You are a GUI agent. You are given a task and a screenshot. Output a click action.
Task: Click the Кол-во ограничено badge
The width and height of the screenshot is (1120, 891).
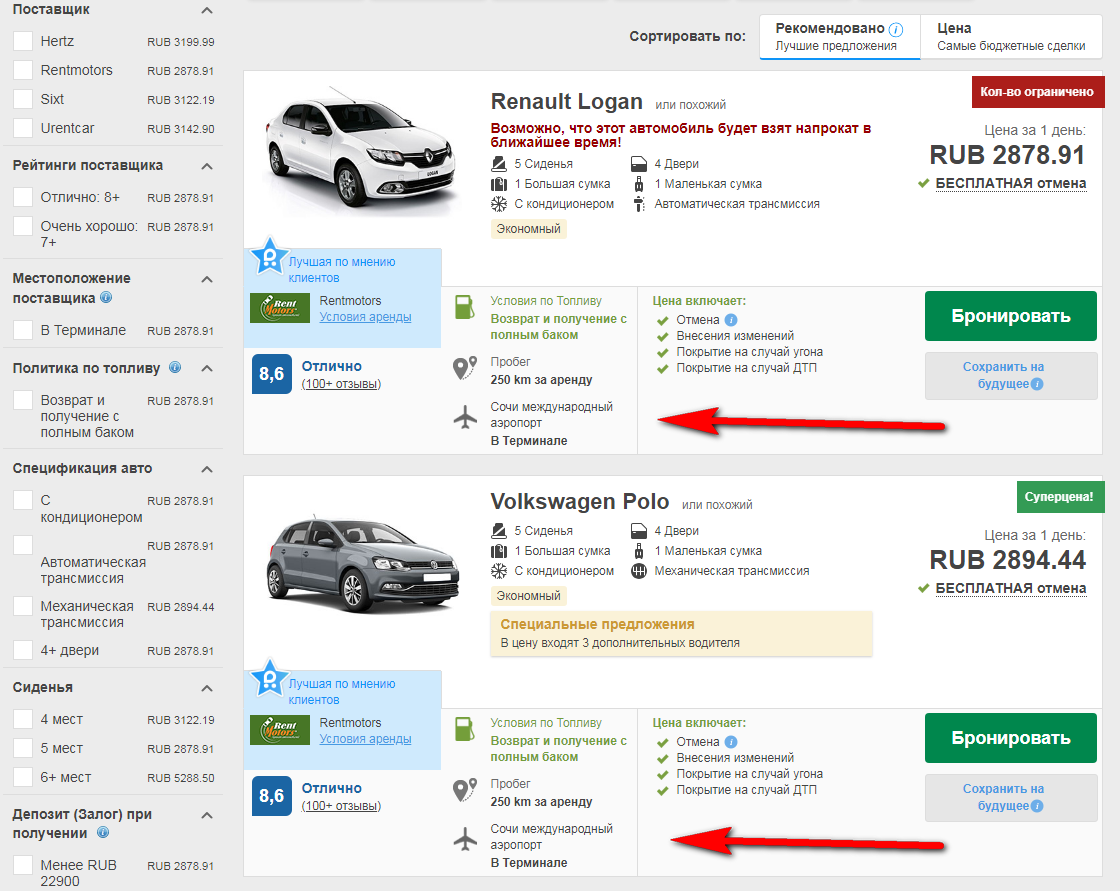coord(1037,91)
